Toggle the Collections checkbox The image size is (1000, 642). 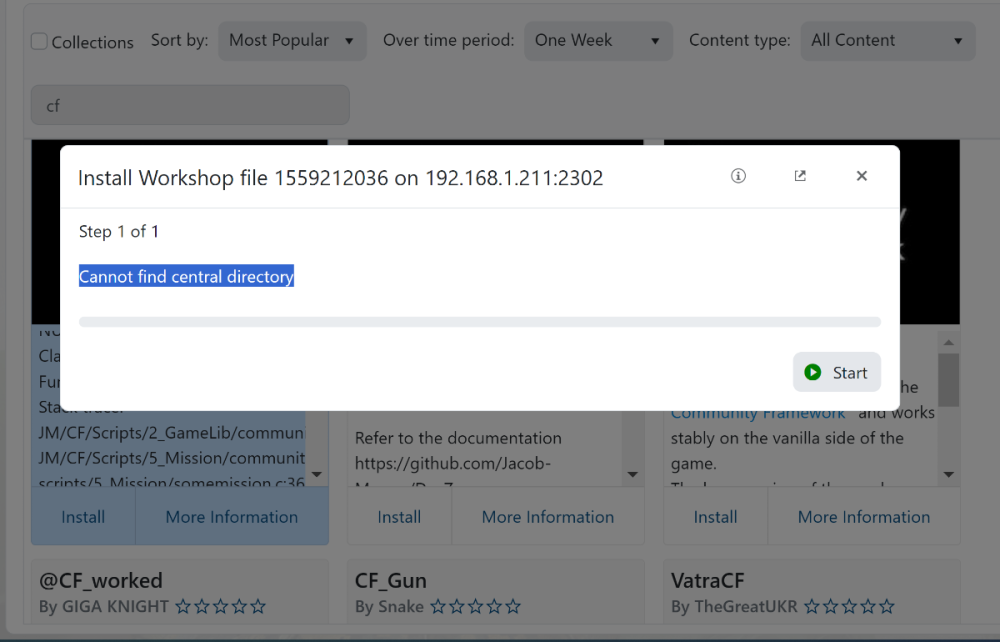39,42
